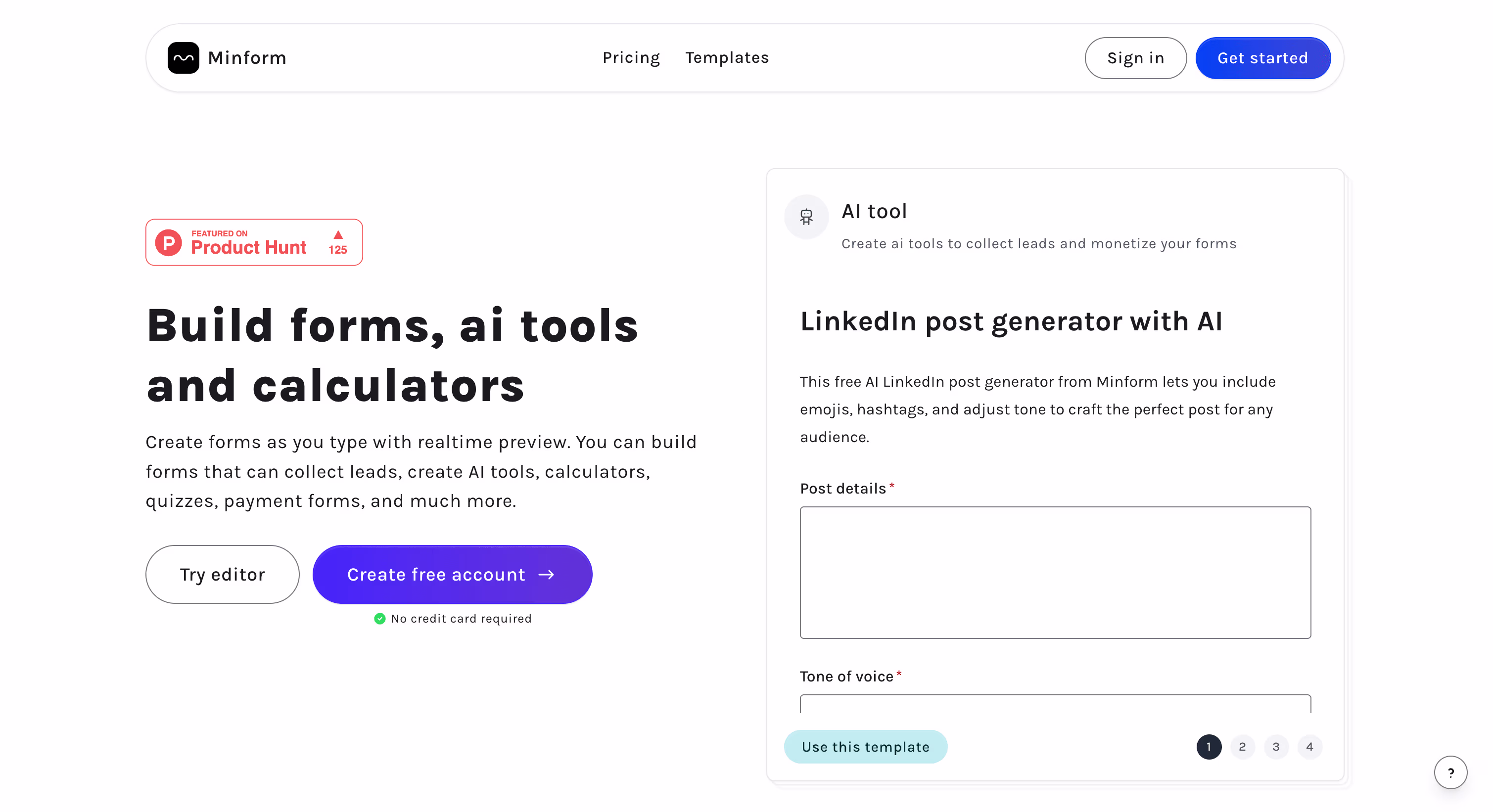The width and height of the screenshot is (1493, 812).
Task: Select template slide 1 indicator
Action: pyautogui.click(x=1209, y=747)
